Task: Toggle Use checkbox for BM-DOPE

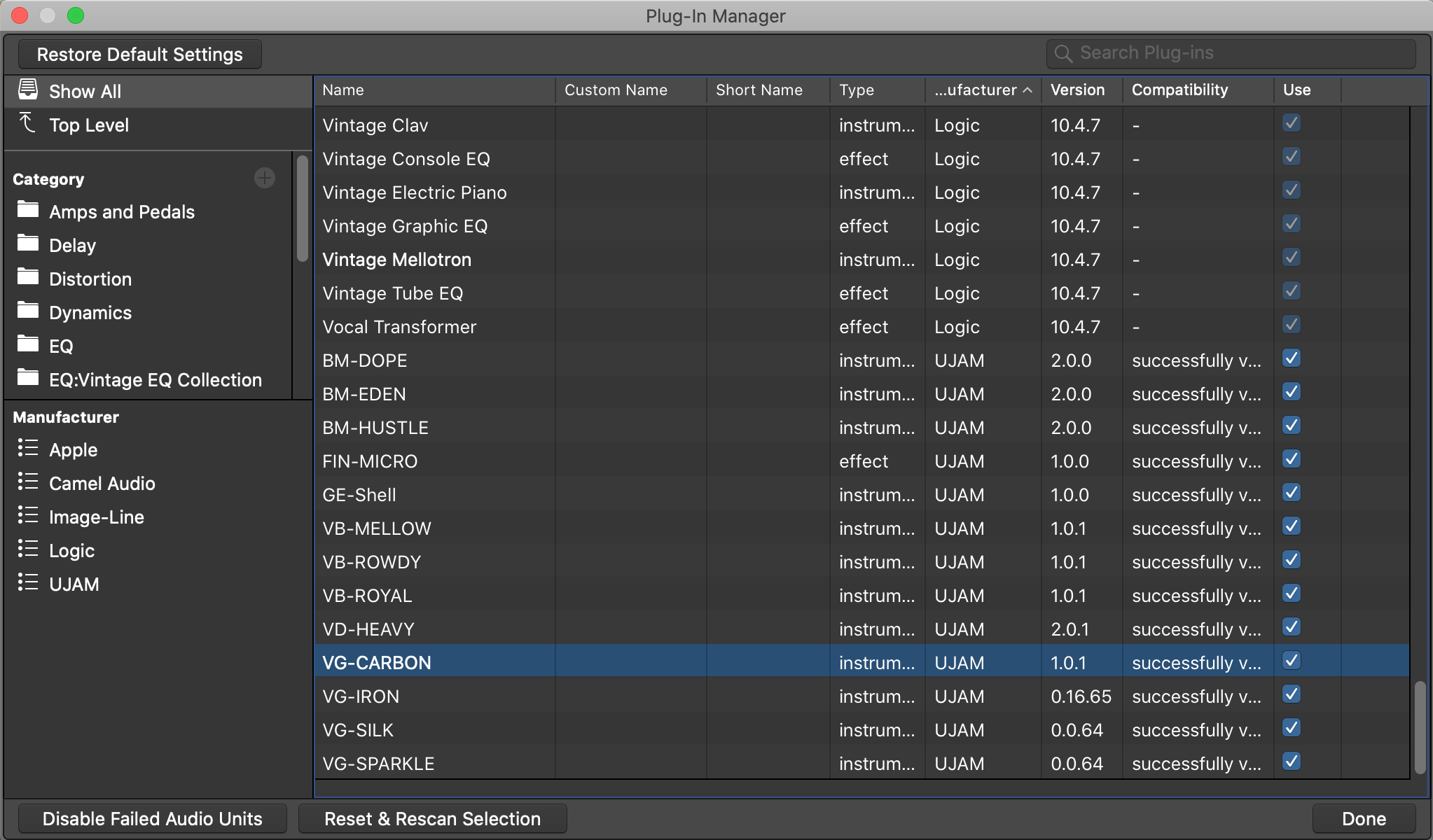Action: tap(1292, 358)
